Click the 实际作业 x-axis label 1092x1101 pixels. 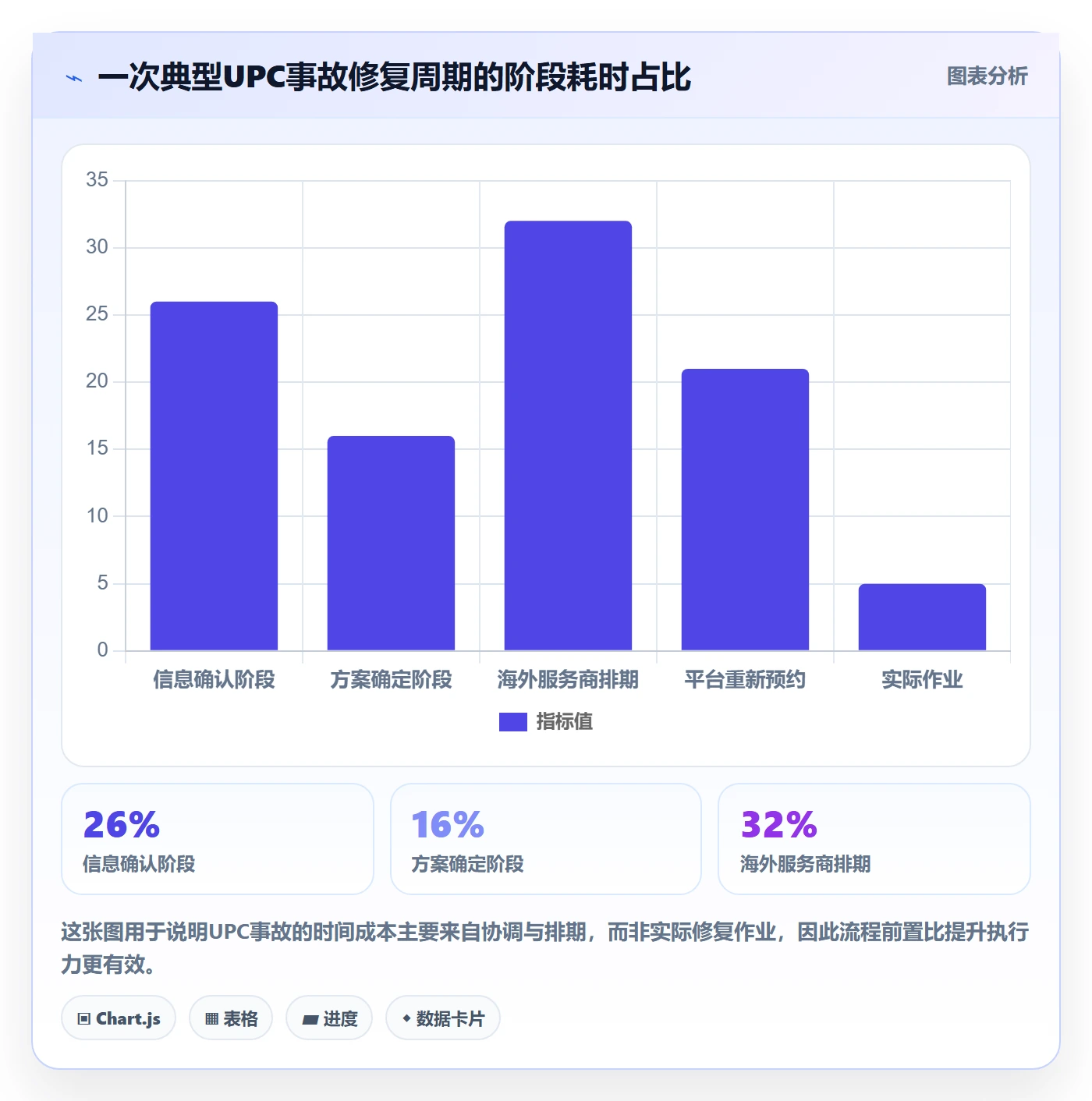922,680
